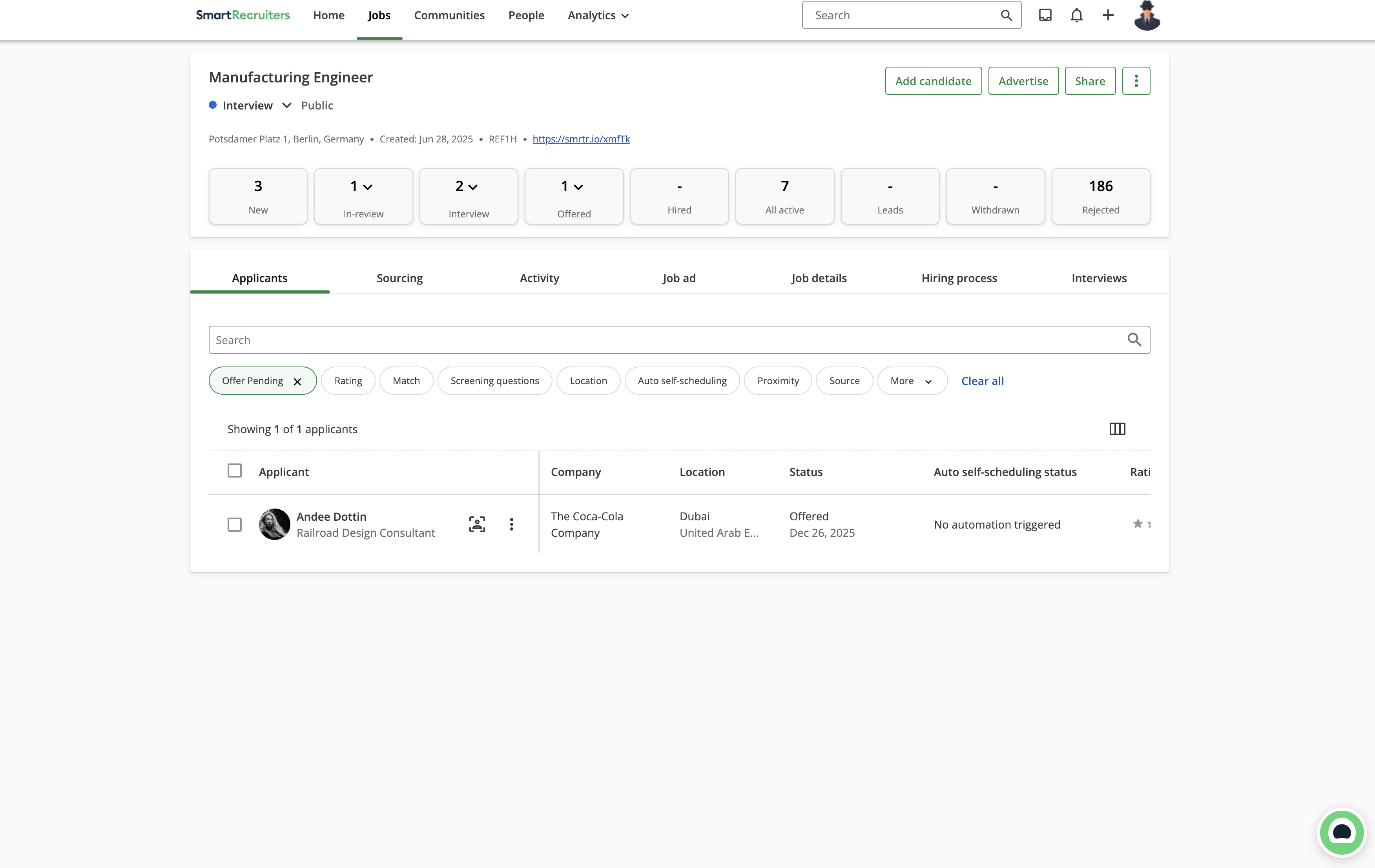
Task: Open the More filters dropdown
Action: click(x=912, y=381)
